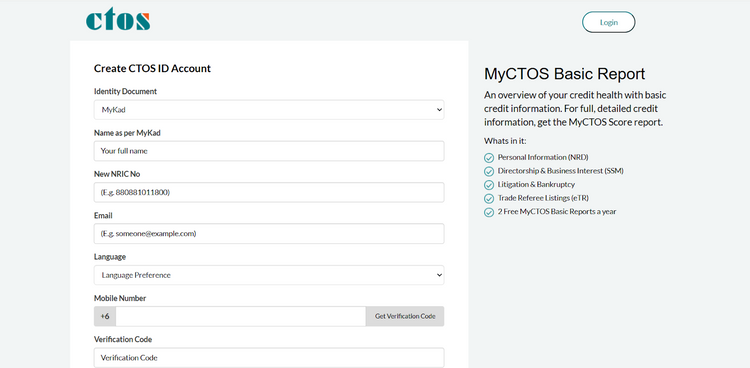Viewport: 750px width, 368px height.
Task: Click the 'Mobile Number' label
Action: click(120, 298)
